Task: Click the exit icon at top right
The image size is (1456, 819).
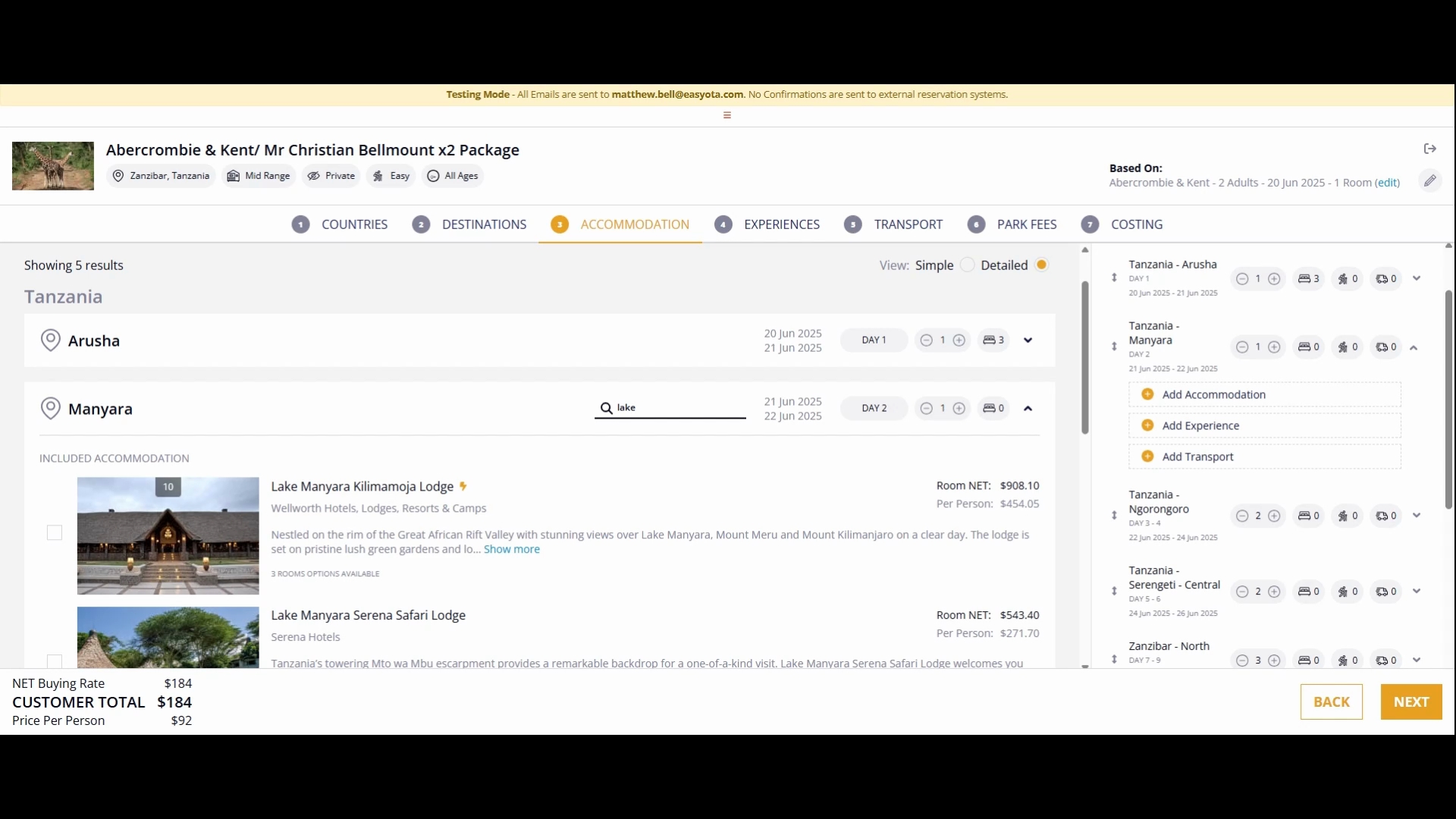Action: pyautogui.click(x=1429, y=149)
